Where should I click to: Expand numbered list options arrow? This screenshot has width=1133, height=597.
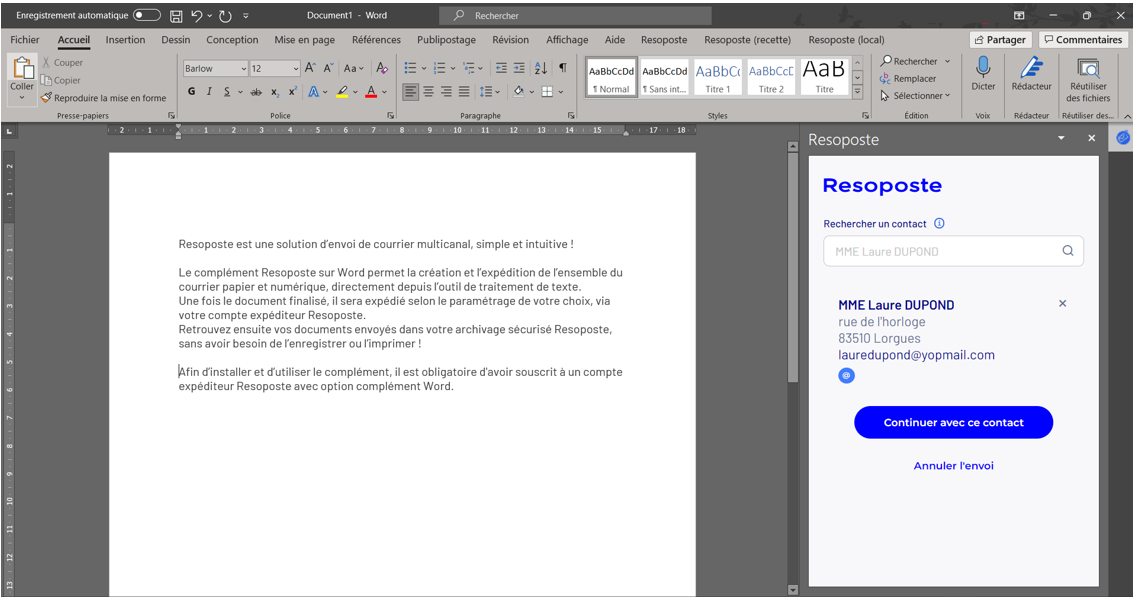pos(452,69)
